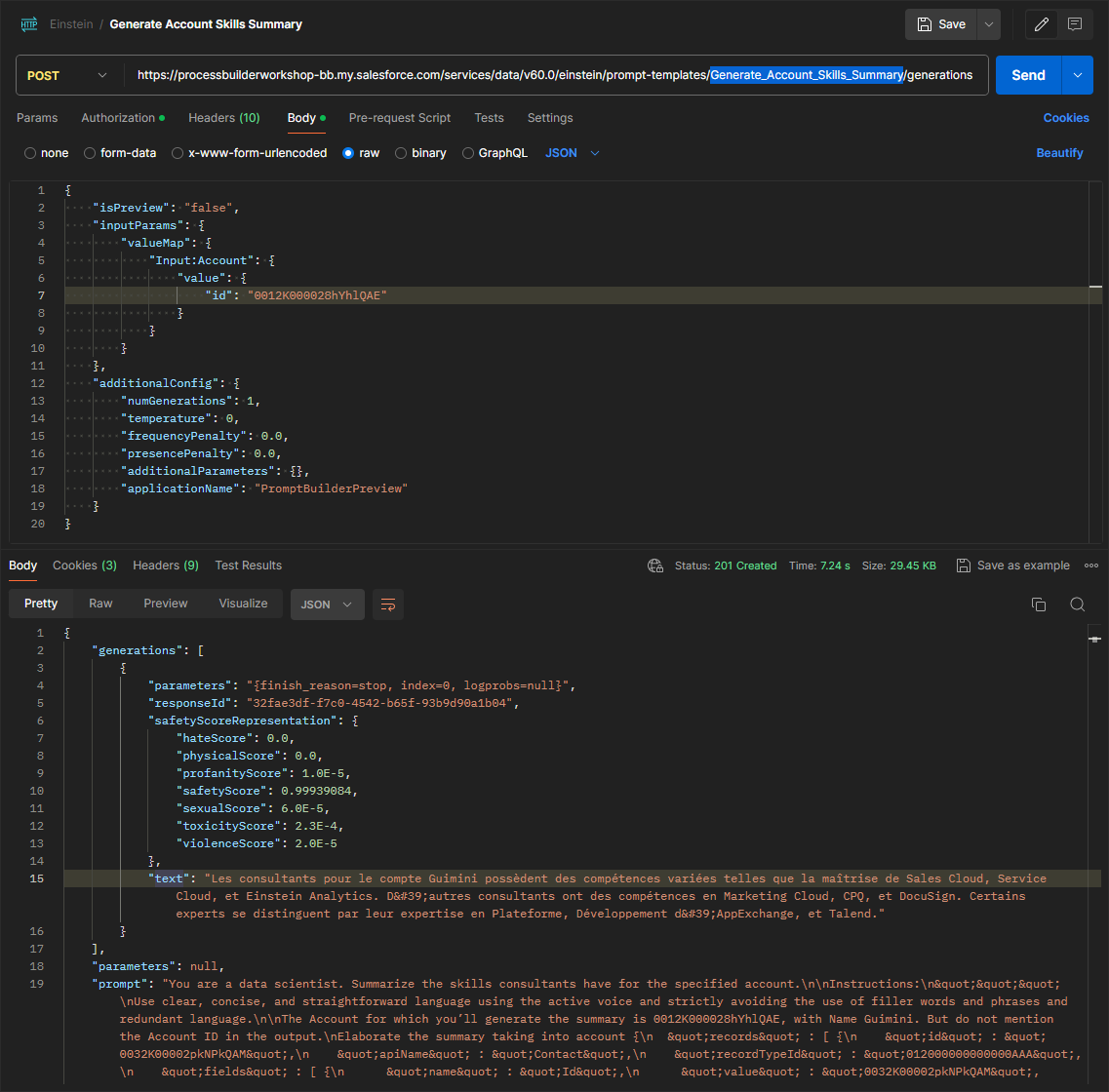Switch response view to Pretty
This screenshot has height=1092, width=1109.
pyautogui.click(x=41, y=604)
